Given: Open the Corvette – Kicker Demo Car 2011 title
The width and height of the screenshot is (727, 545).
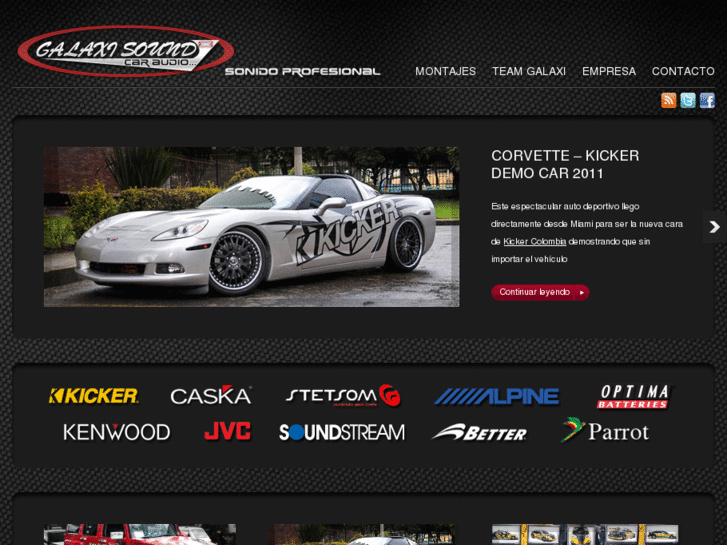Looking at the screenshot, I should (565, 165).
